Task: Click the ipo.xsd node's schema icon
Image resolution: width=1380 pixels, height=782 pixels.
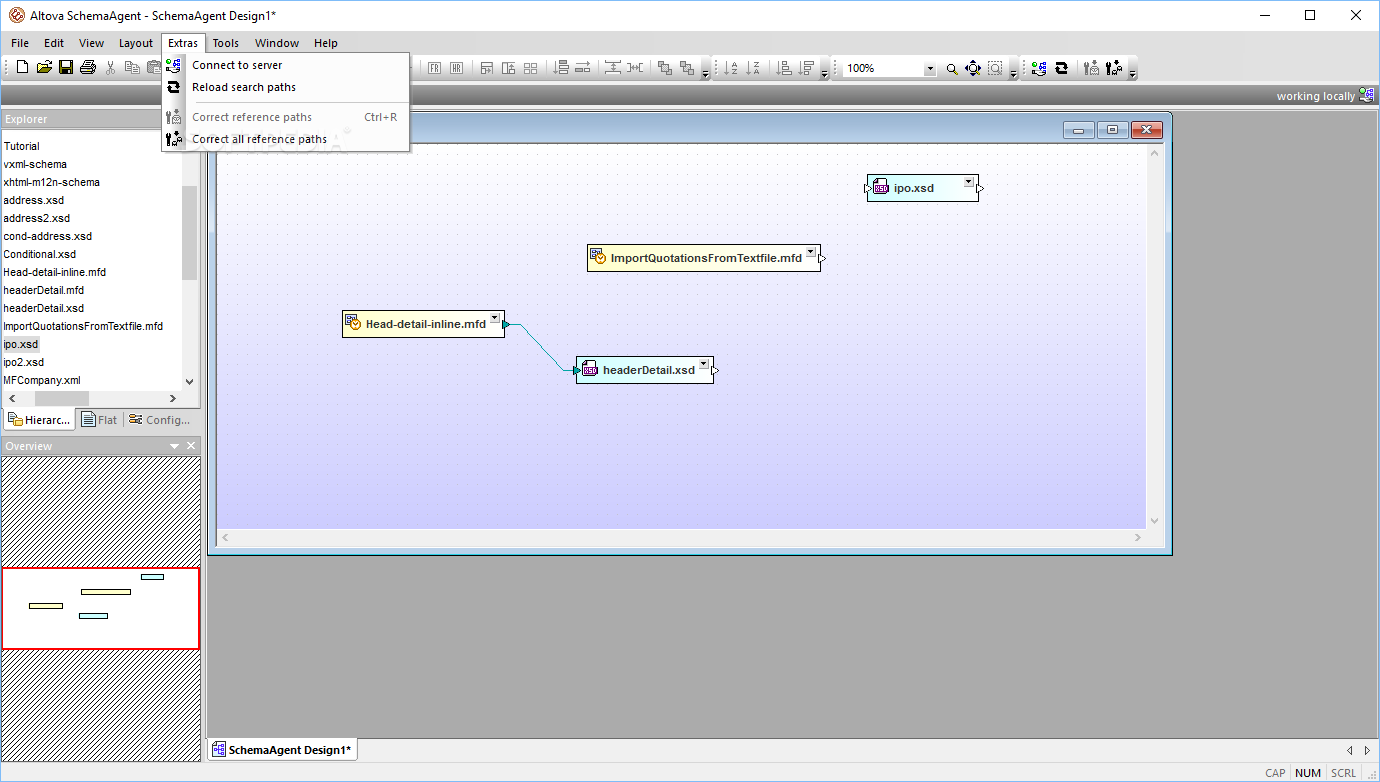Action: click(881, 187)
